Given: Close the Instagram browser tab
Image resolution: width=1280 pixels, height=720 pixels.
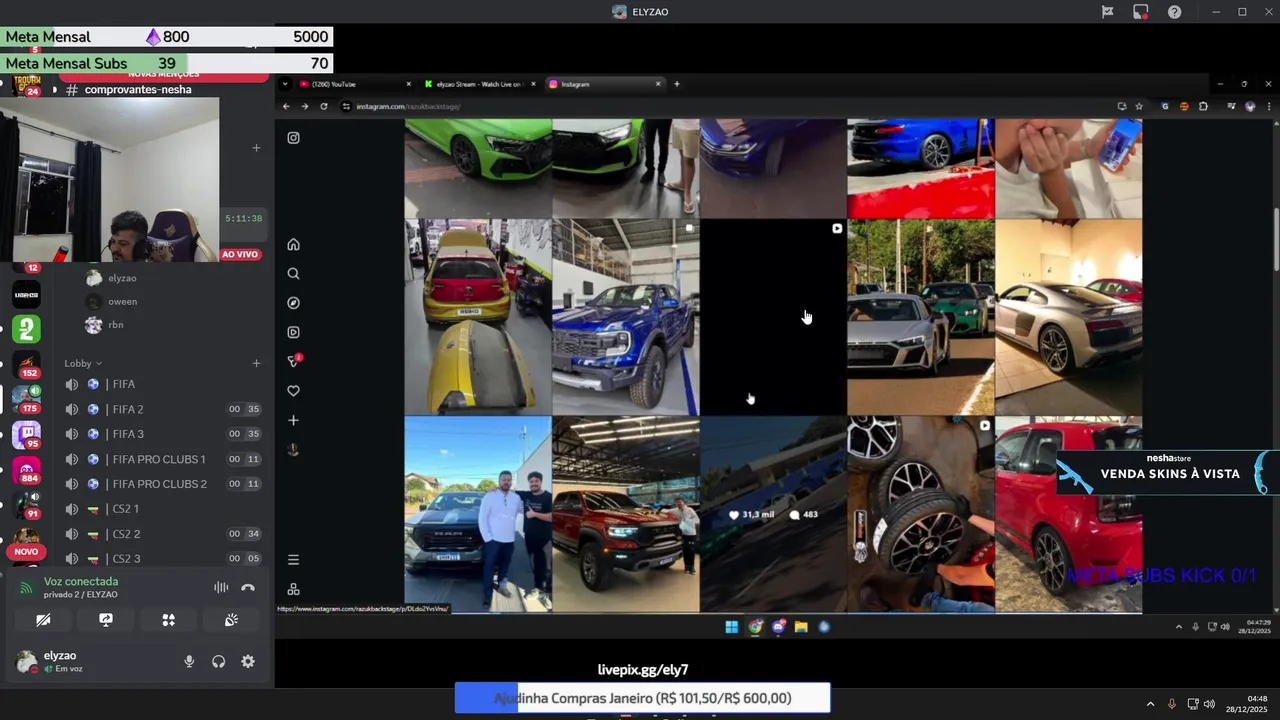Looking at the screenshot, I should pos(658,84).
